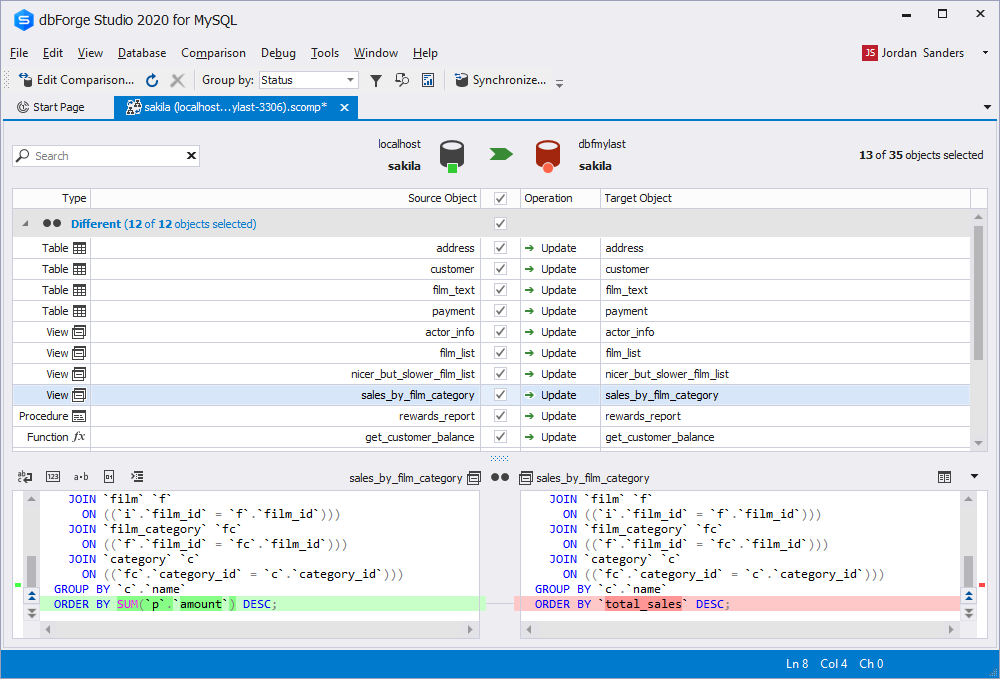Toggle the select-all checkbox in column header

pyautogui.click(x=501, y=198)
